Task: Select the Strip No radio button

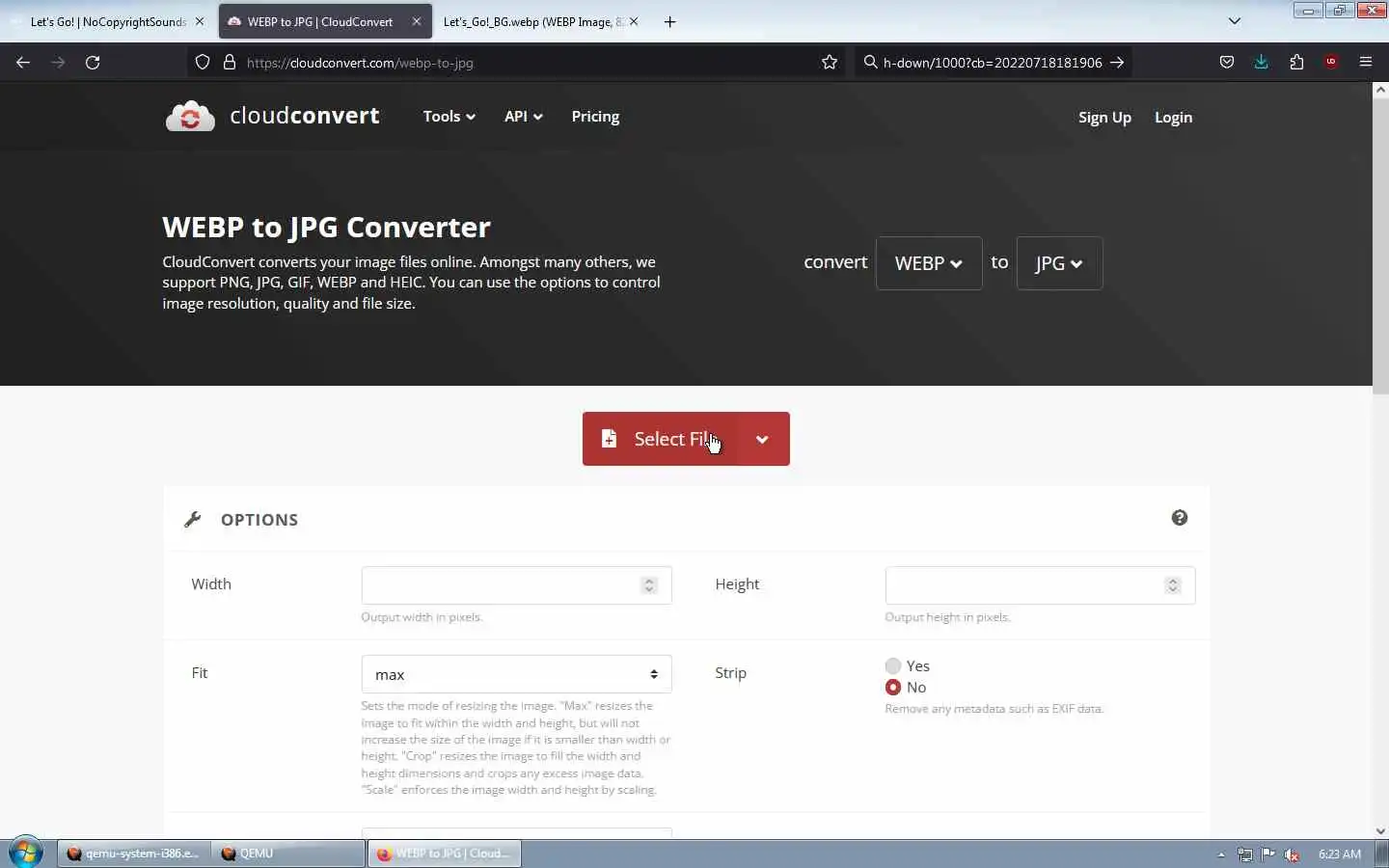Action: 893,688
